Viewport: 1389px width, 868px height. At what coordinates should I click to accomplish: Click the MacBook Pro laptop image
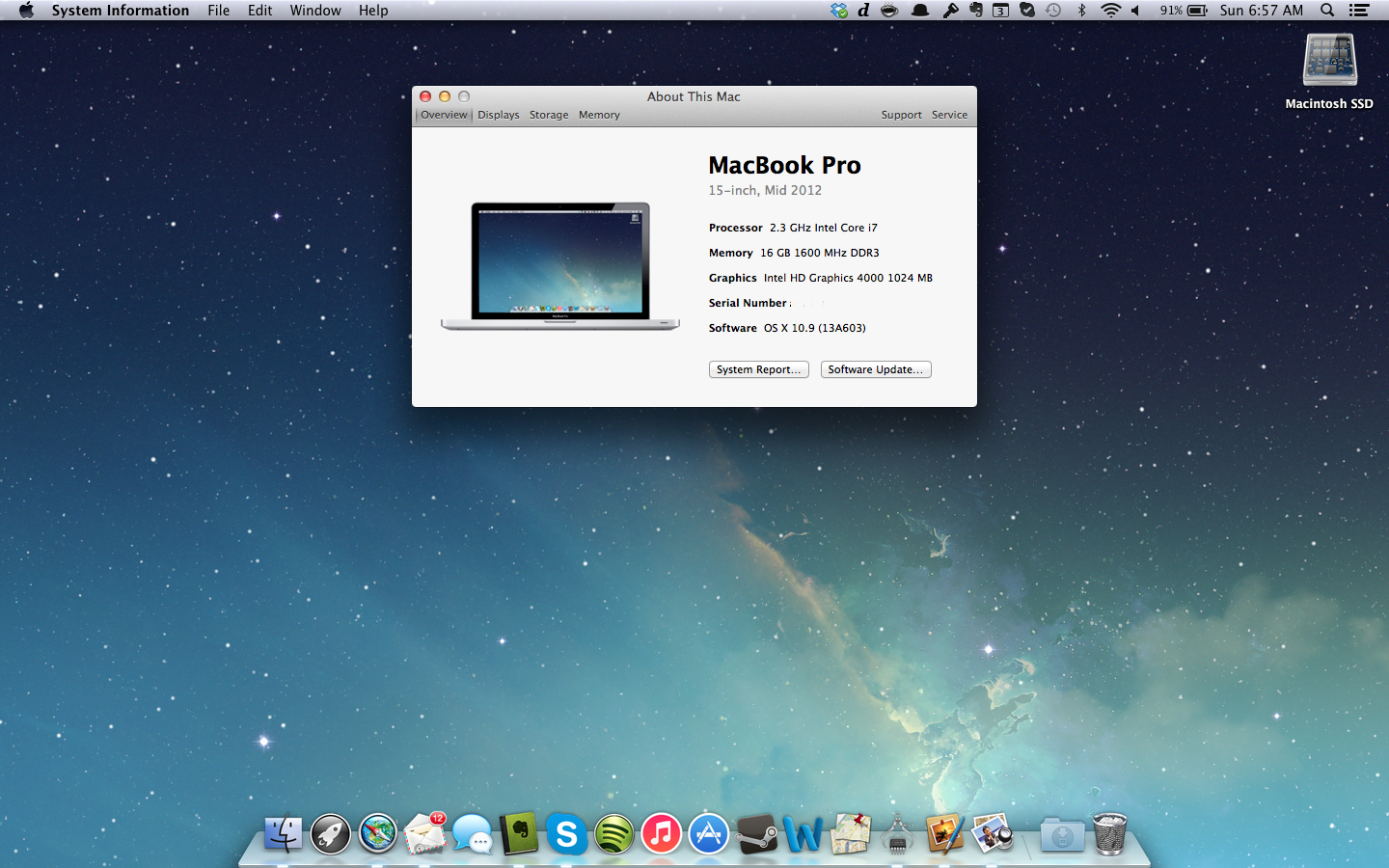pos(560,266)
